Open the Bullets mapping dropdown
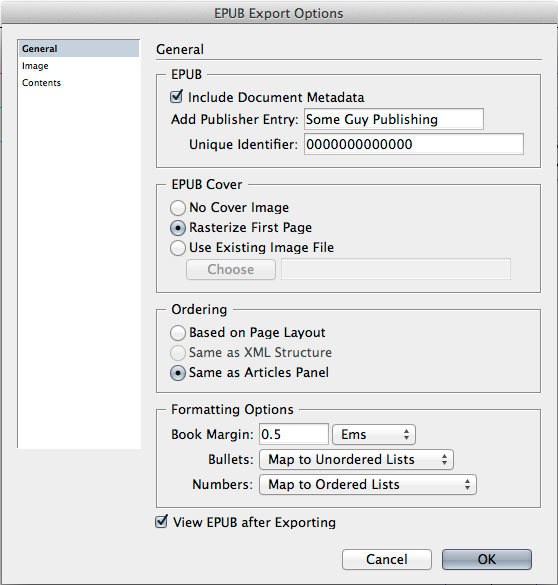Viewport: 558px width, 585px height. pos(356,460)
